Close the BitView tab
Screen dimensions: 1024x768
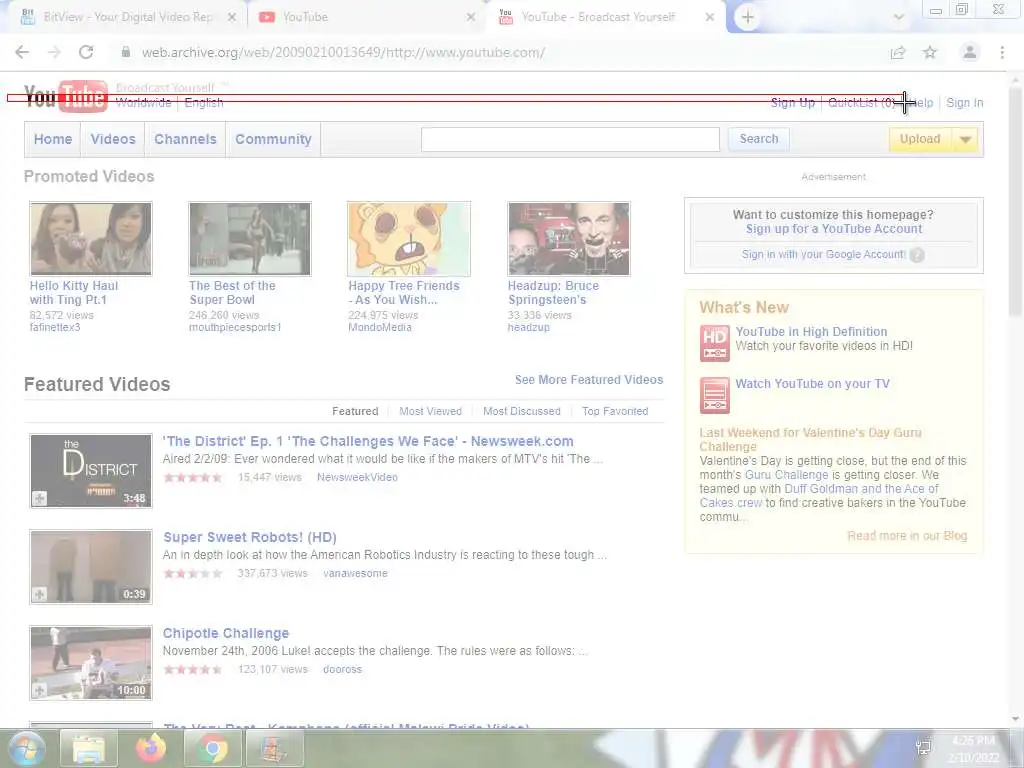[x=232, y=17]
